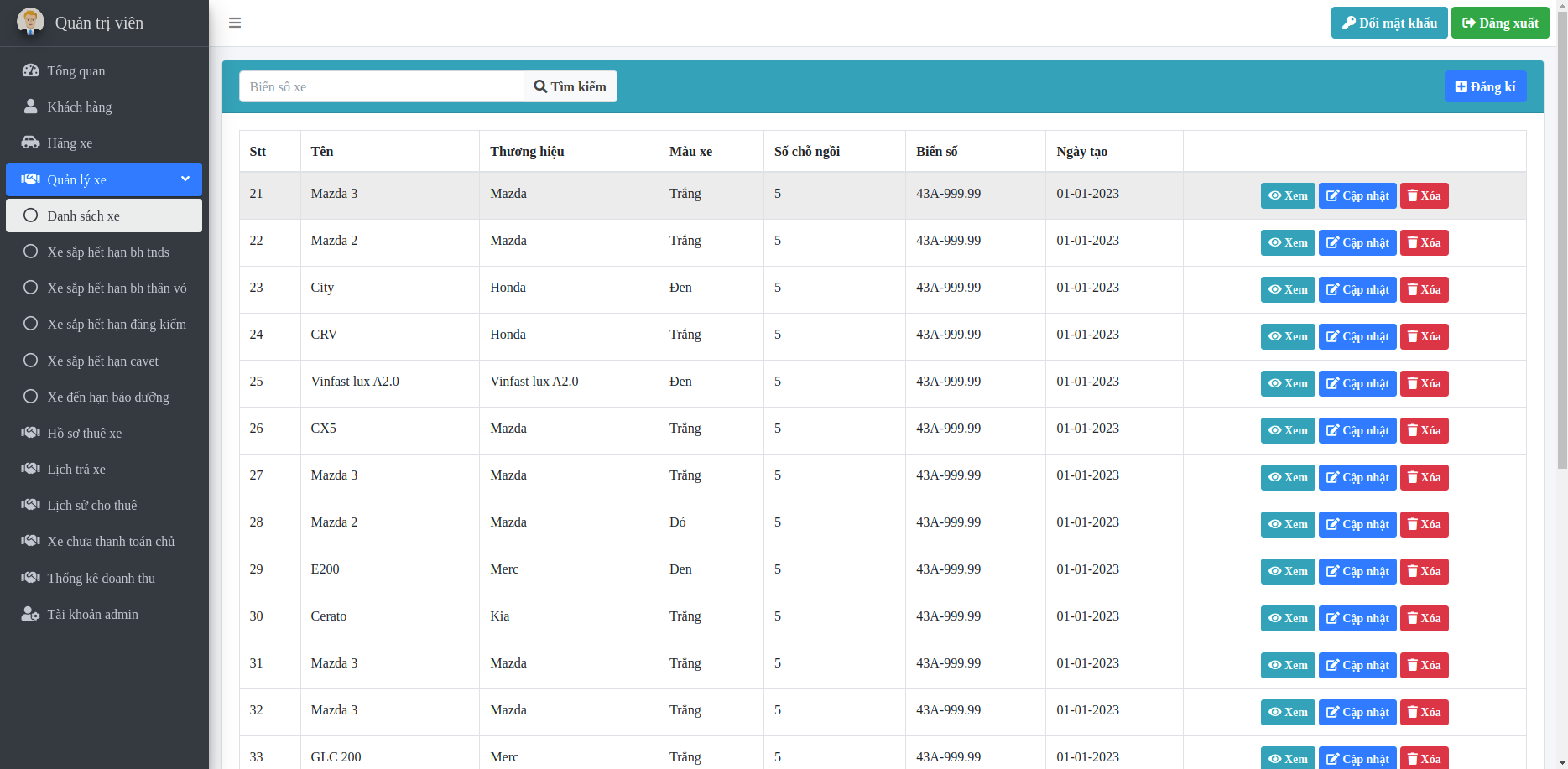Expand Xe chưa thanh toán chủ item
The height and width of the screenshot is (769, 1568).
(x=111, y=542)
